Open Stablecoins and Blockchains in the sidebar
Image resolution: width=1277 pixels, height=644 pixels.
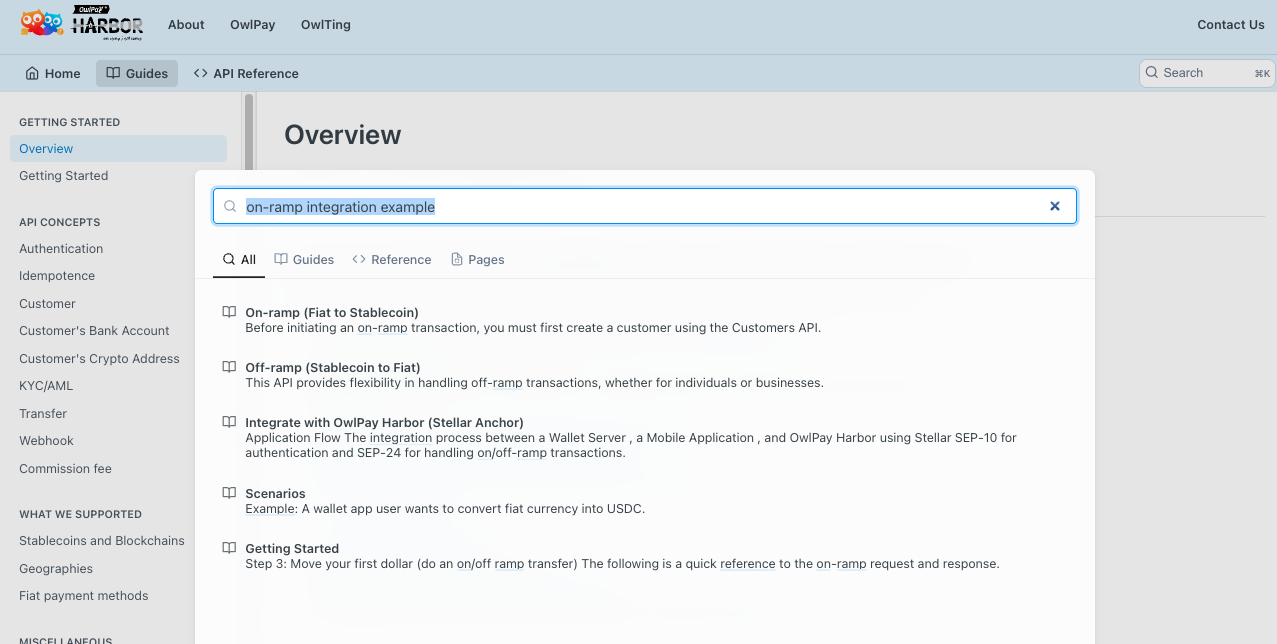click(x=102, y=540)
